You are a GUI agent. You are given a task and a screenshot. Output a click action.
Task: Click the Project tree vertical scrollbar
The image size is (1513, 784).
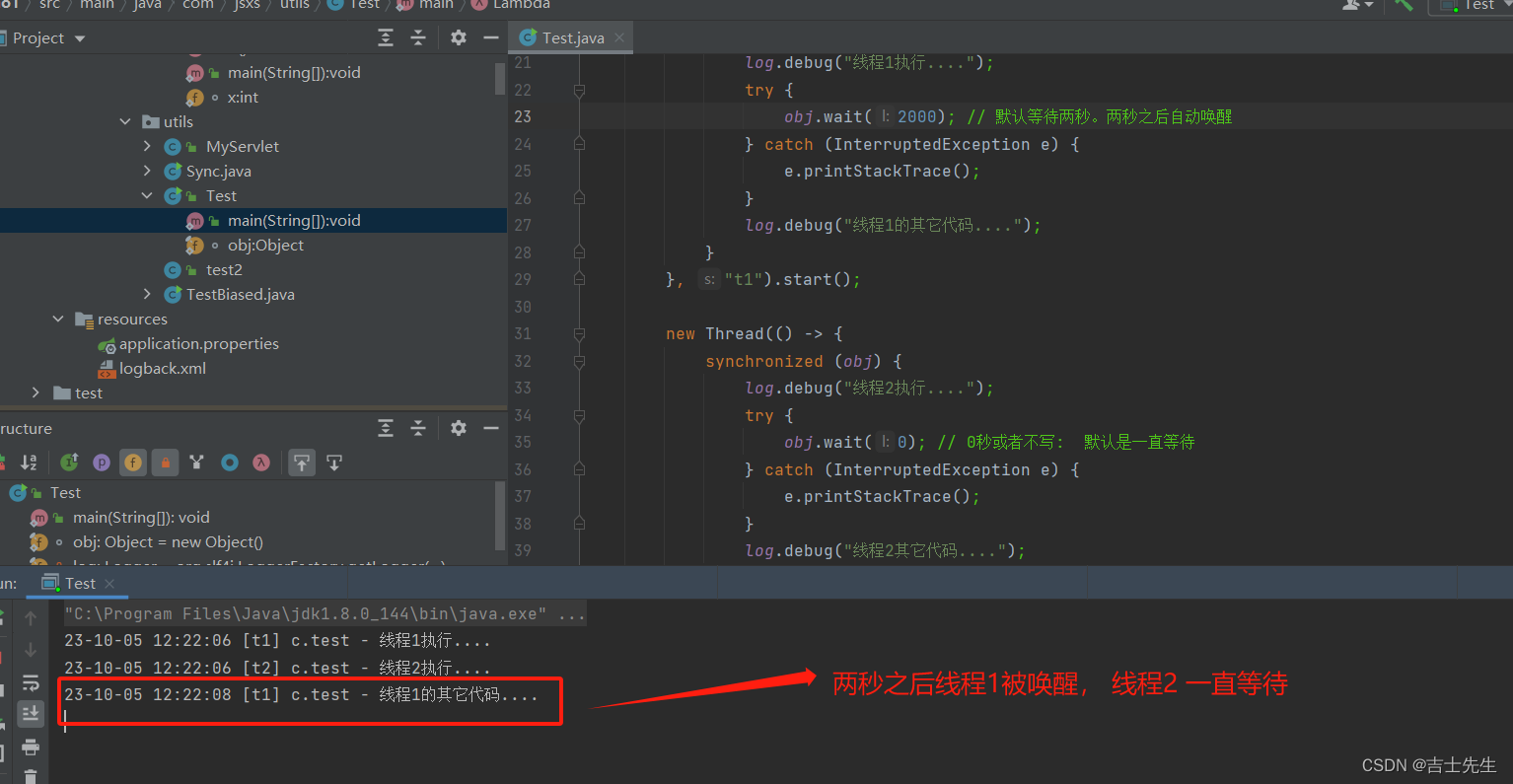point(500,79)
